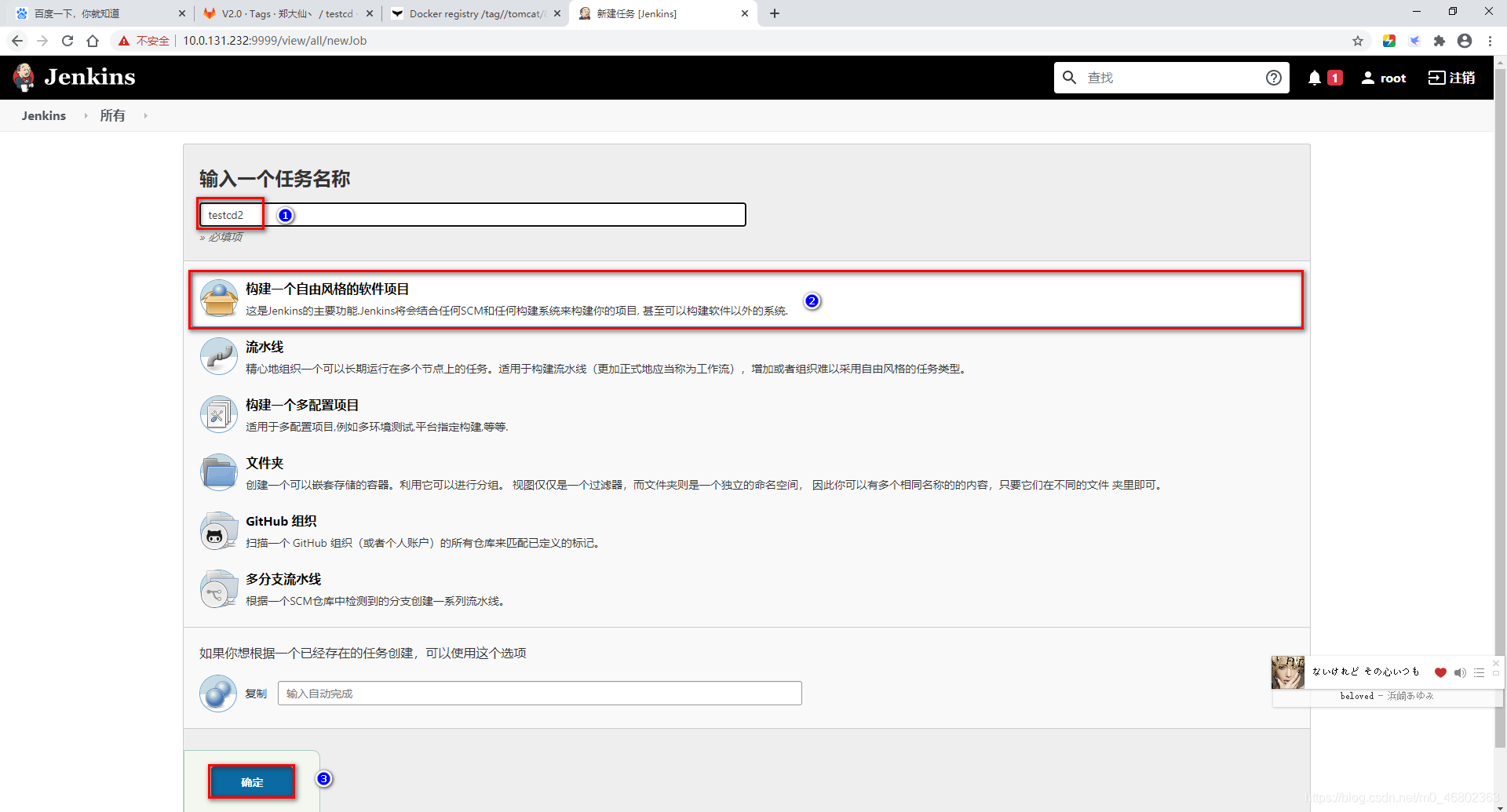Screen dimensions: 1507x812
Task: Choose the GitHub 组织 title
Action: click(281, 521)
